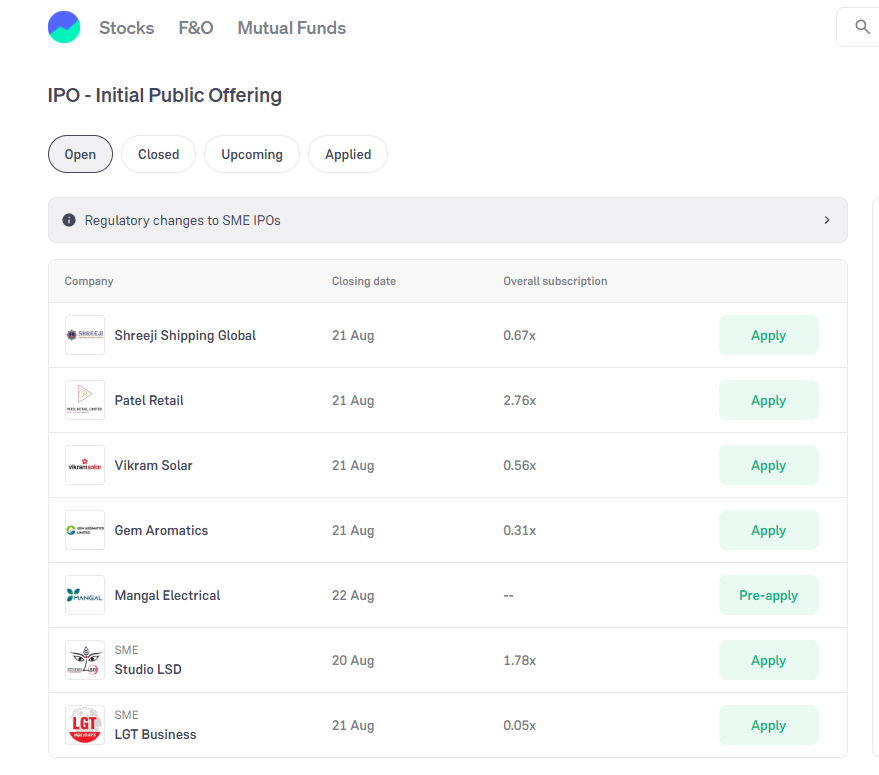
Task: Apply for Shreeji Shipping Global IPO
Action: pos(769,335)
